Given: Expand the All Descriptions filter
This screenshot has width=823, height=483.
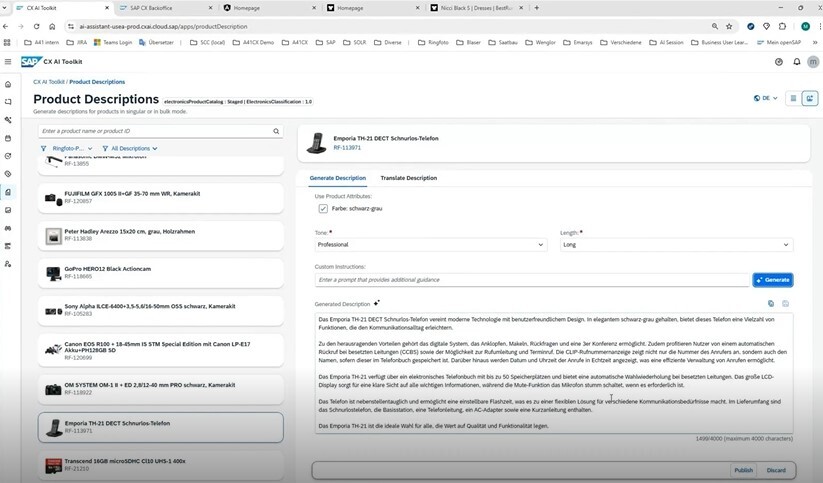Looking at the screenshot, I should tap(130, 149).
